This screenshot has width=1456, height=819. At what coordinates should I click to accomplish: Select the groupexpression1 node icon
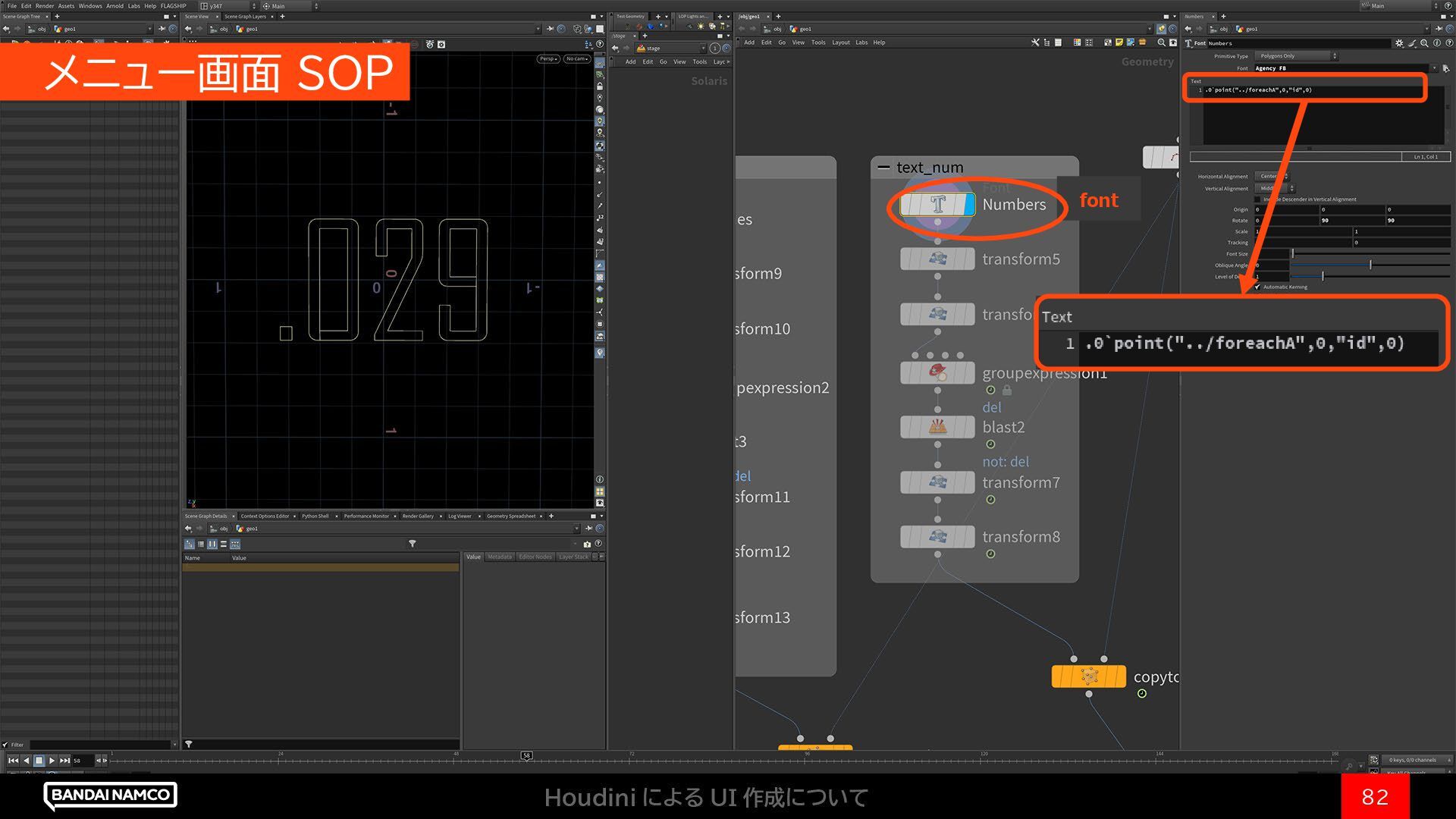point(937,372)
